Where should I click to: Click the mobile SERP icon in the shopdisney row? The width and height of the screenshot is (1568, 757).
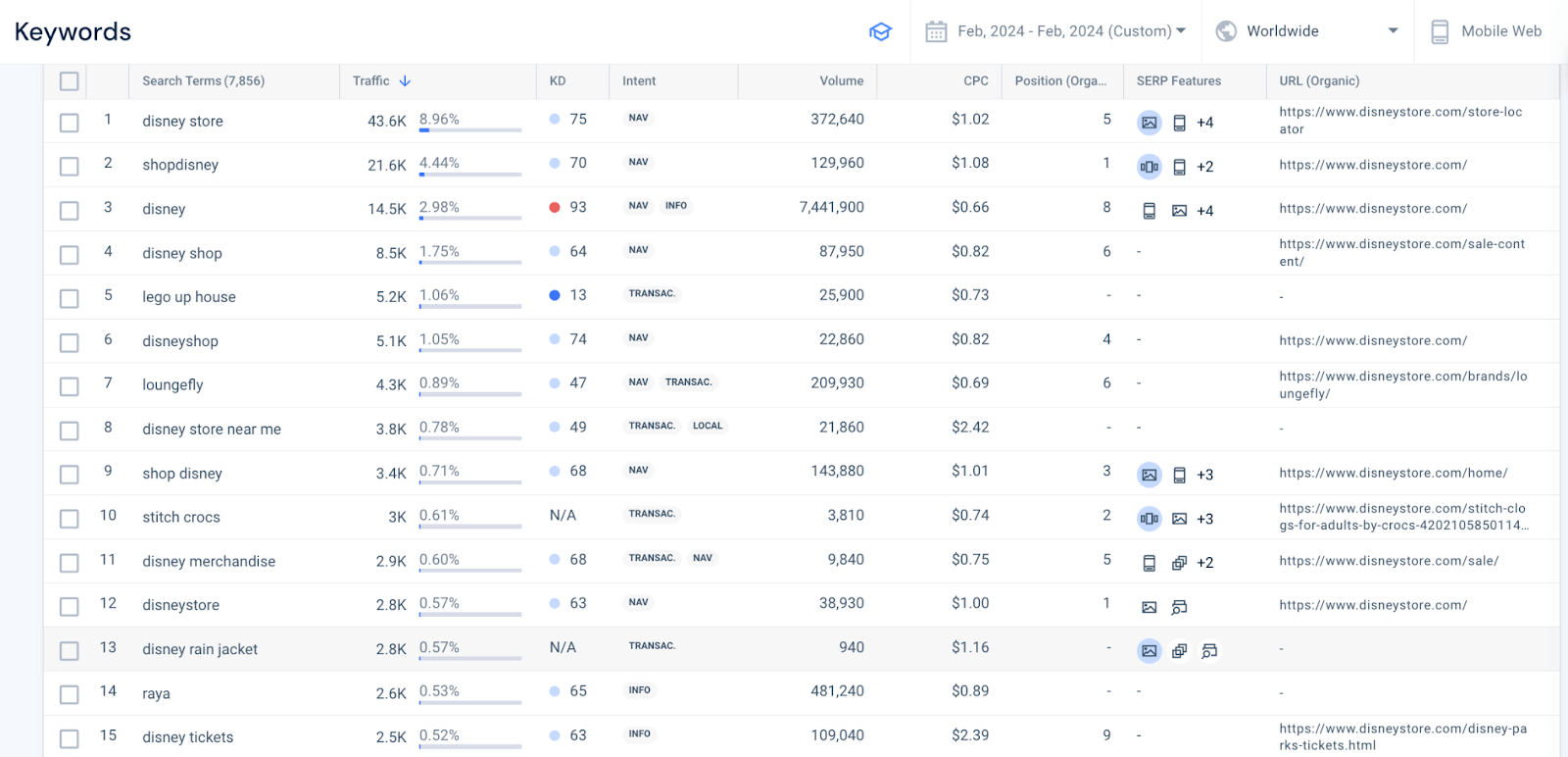click(x=1180, y=167)
